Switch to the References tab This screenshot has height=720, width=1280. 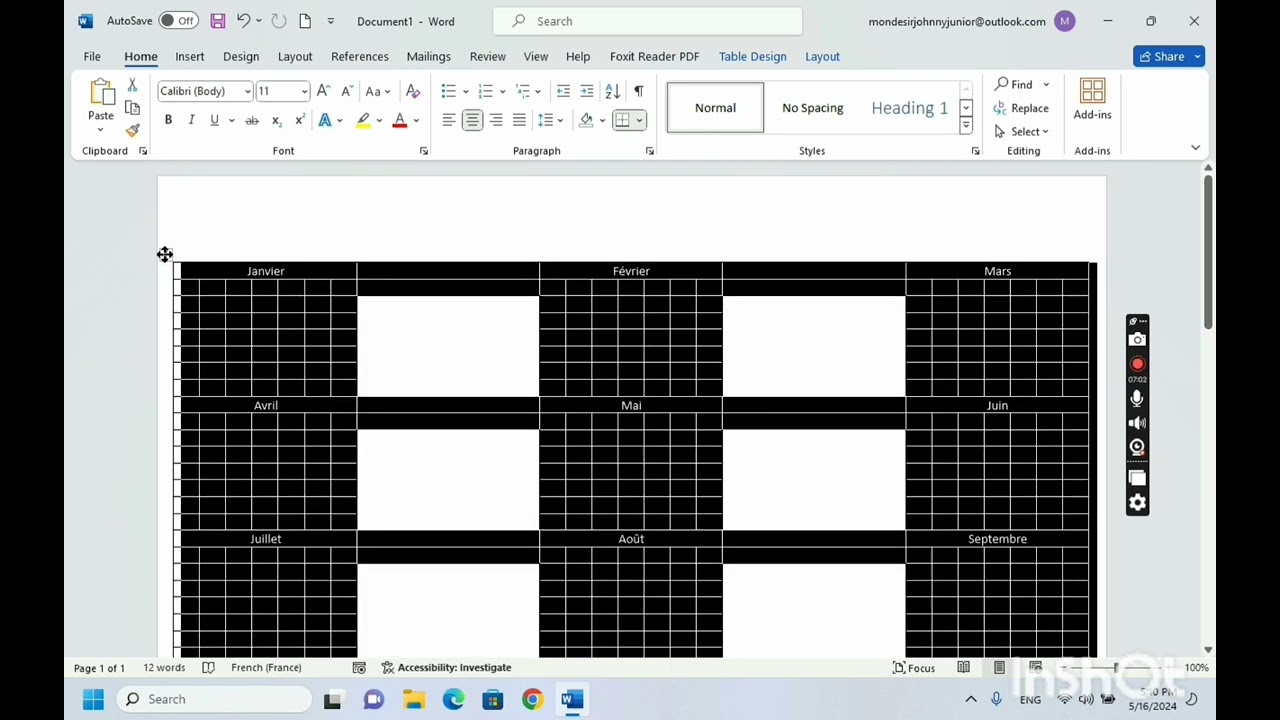pos(359,56)
